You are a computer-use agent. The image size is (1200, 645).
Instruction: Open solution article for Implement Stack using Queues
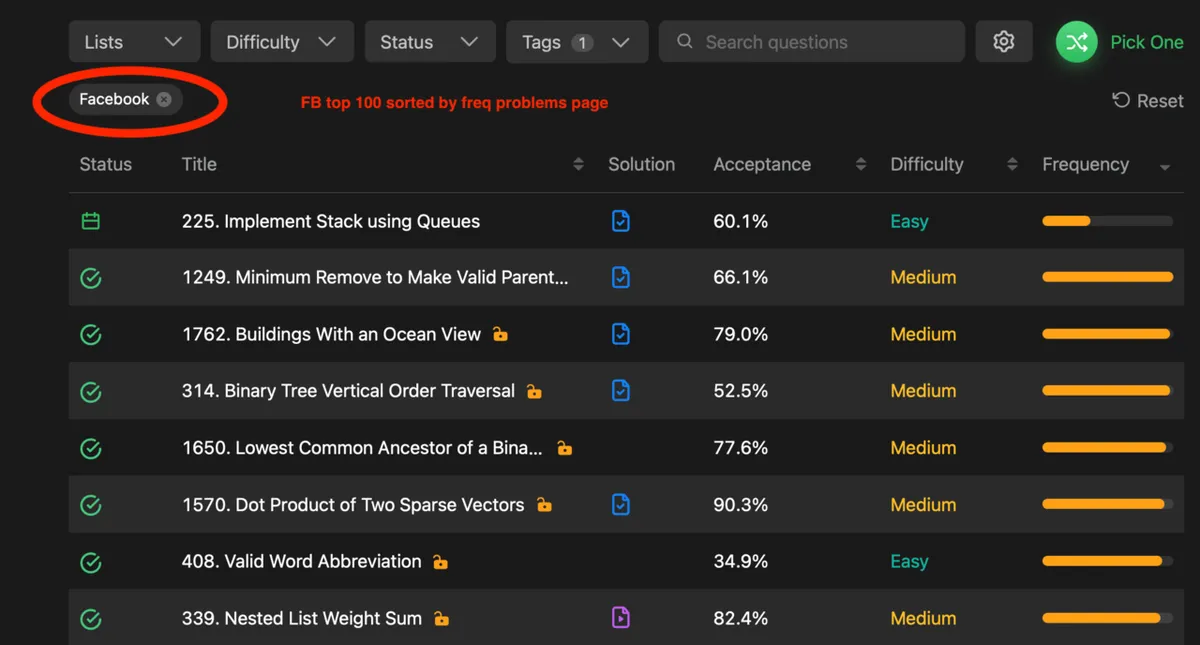(620, 221)
